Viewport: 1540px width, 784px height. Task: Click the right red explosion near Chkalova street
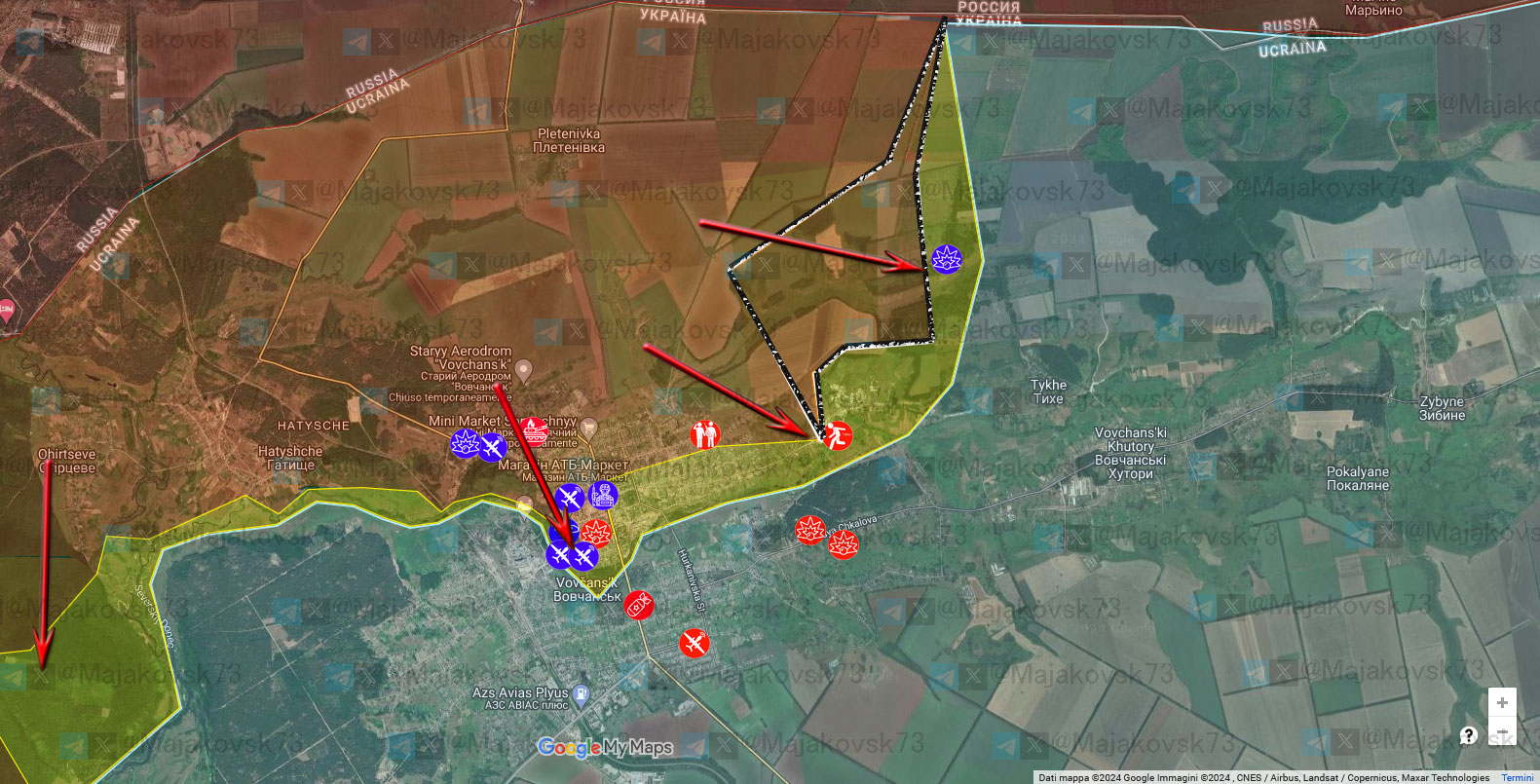point(843,543)
